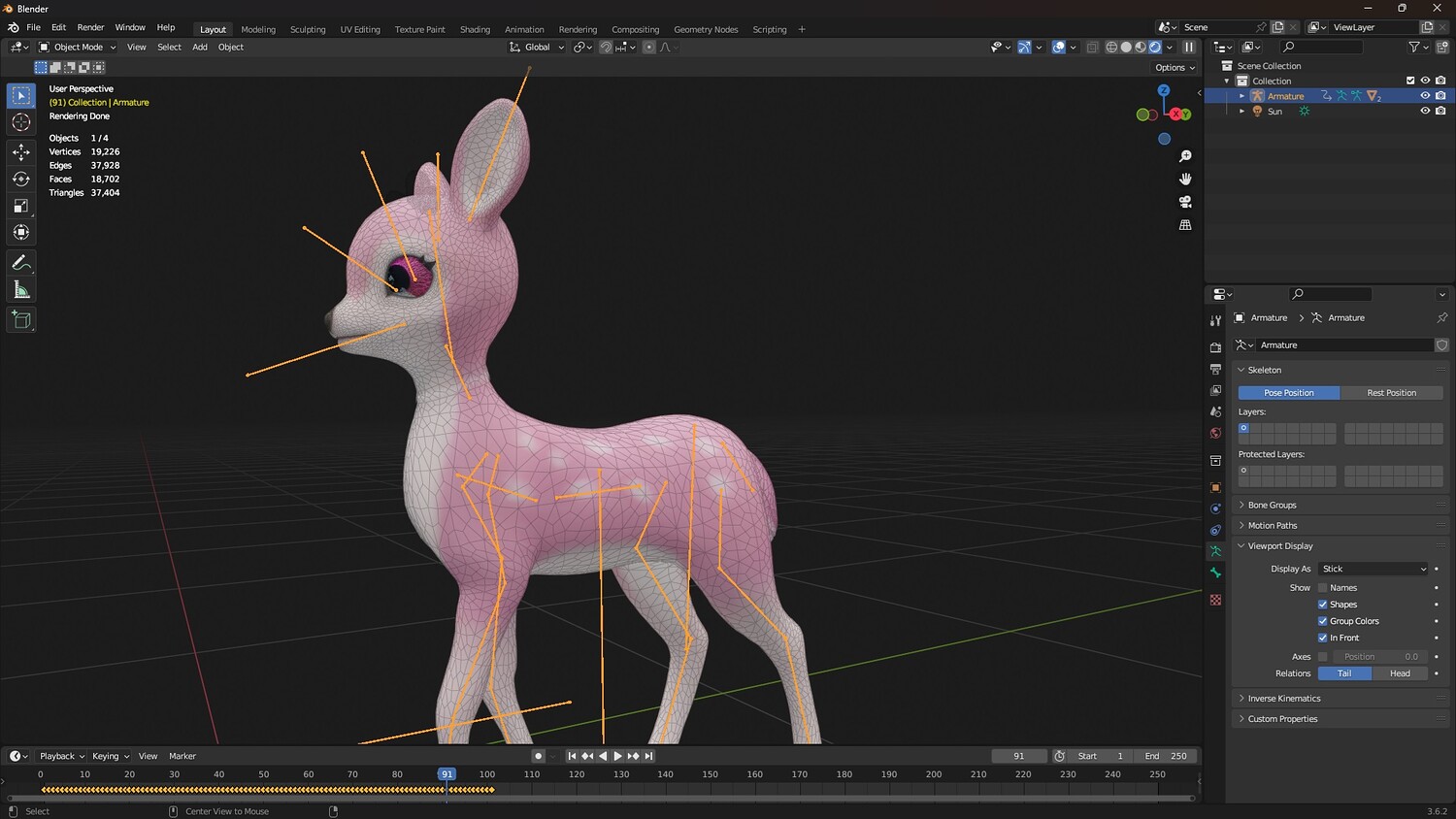Switch to the Sculpting workspace tab
The width and height of the screenshot is (1456, 819).
308,29
